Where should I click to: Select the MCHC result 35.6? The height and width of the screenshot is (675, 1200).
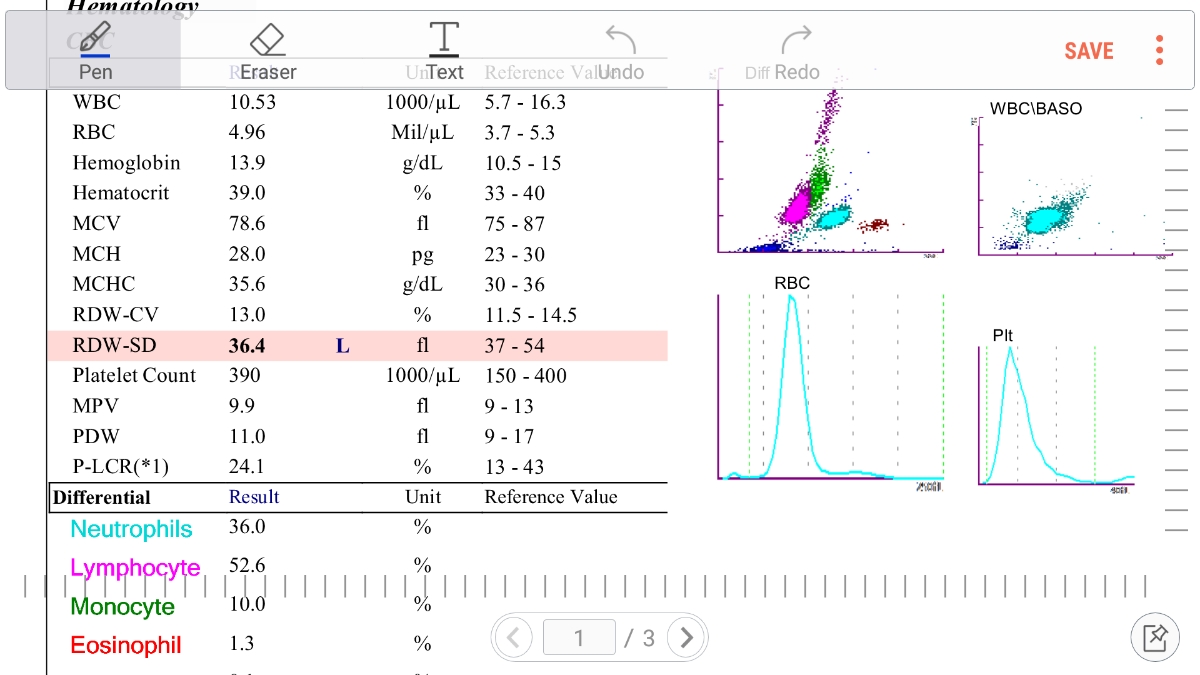click(248, 284)
